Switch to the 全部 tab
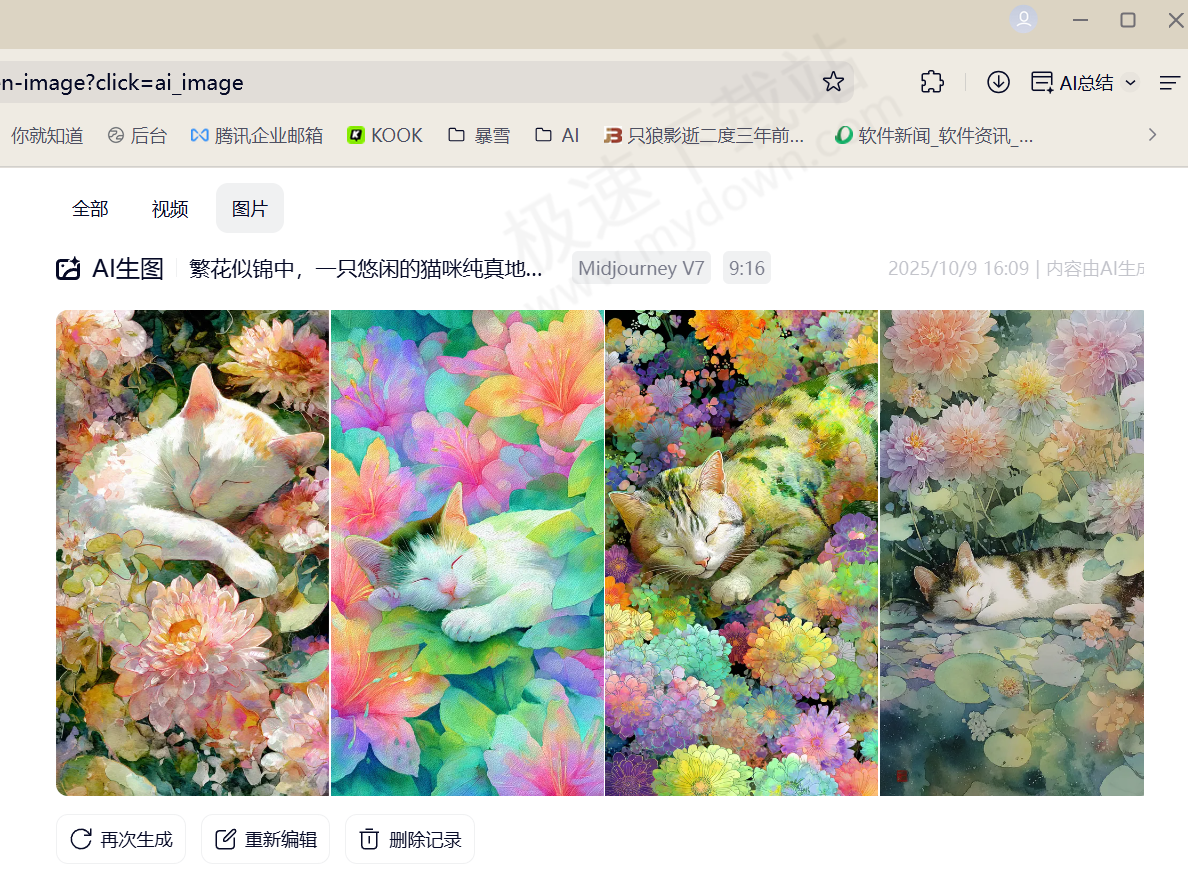The image size is (1188, 869). [90, 209]
